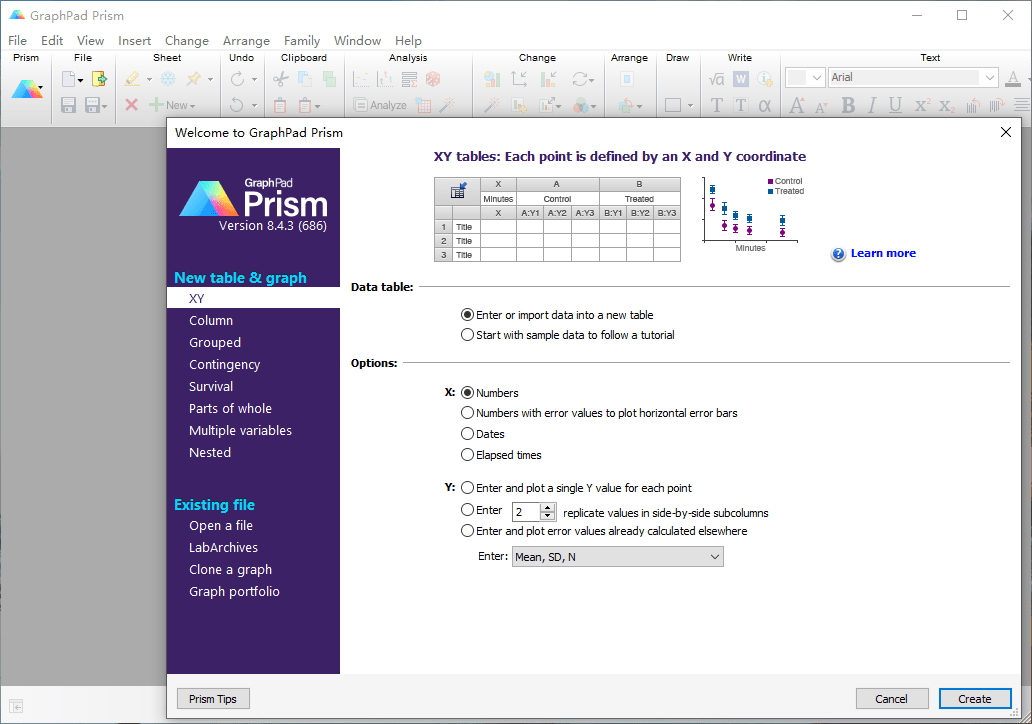Select X option 'Dates'
The height and width of the screenshot is (724, 1032).
tap(467, 434)
